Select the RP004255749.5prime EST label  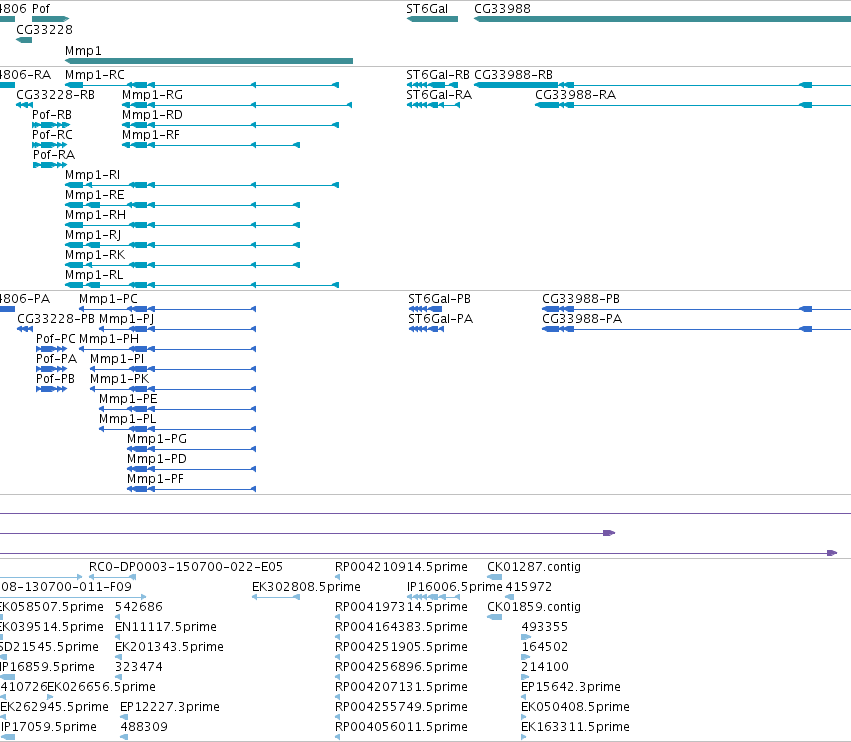tap(402, 707)
